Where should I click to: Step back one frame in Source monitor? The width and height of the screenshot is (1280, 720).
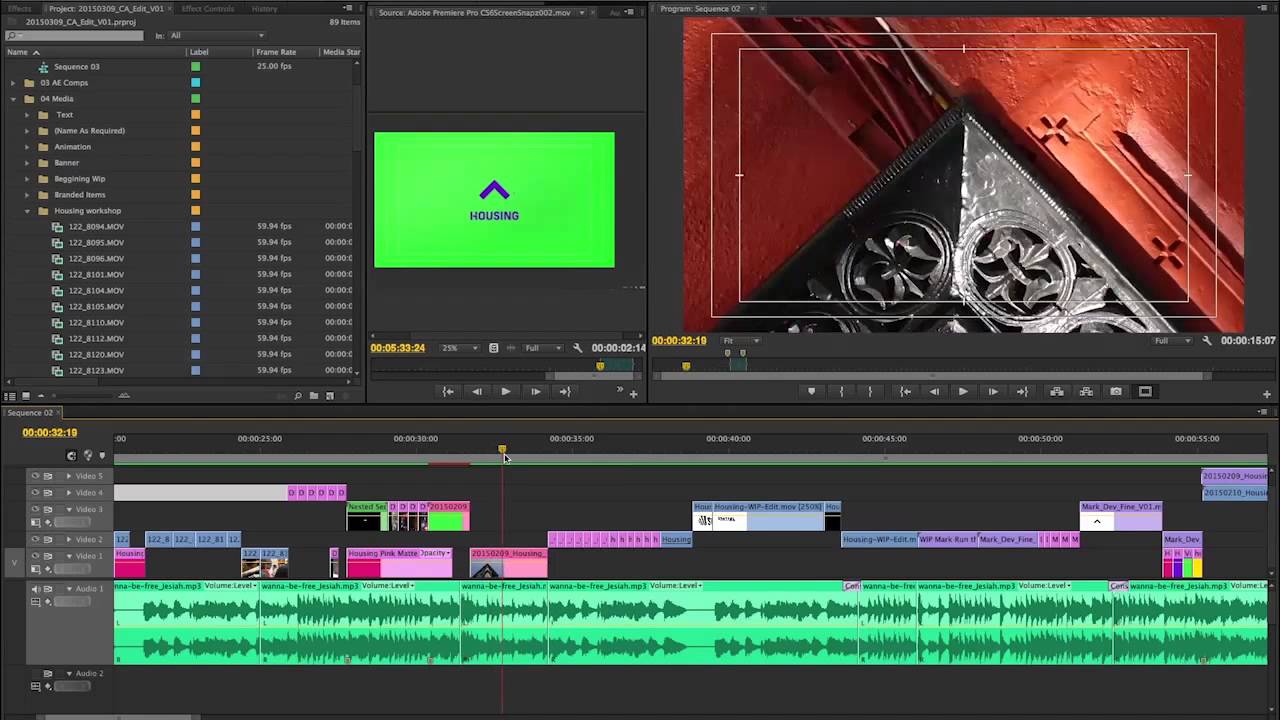click(476, 392)
